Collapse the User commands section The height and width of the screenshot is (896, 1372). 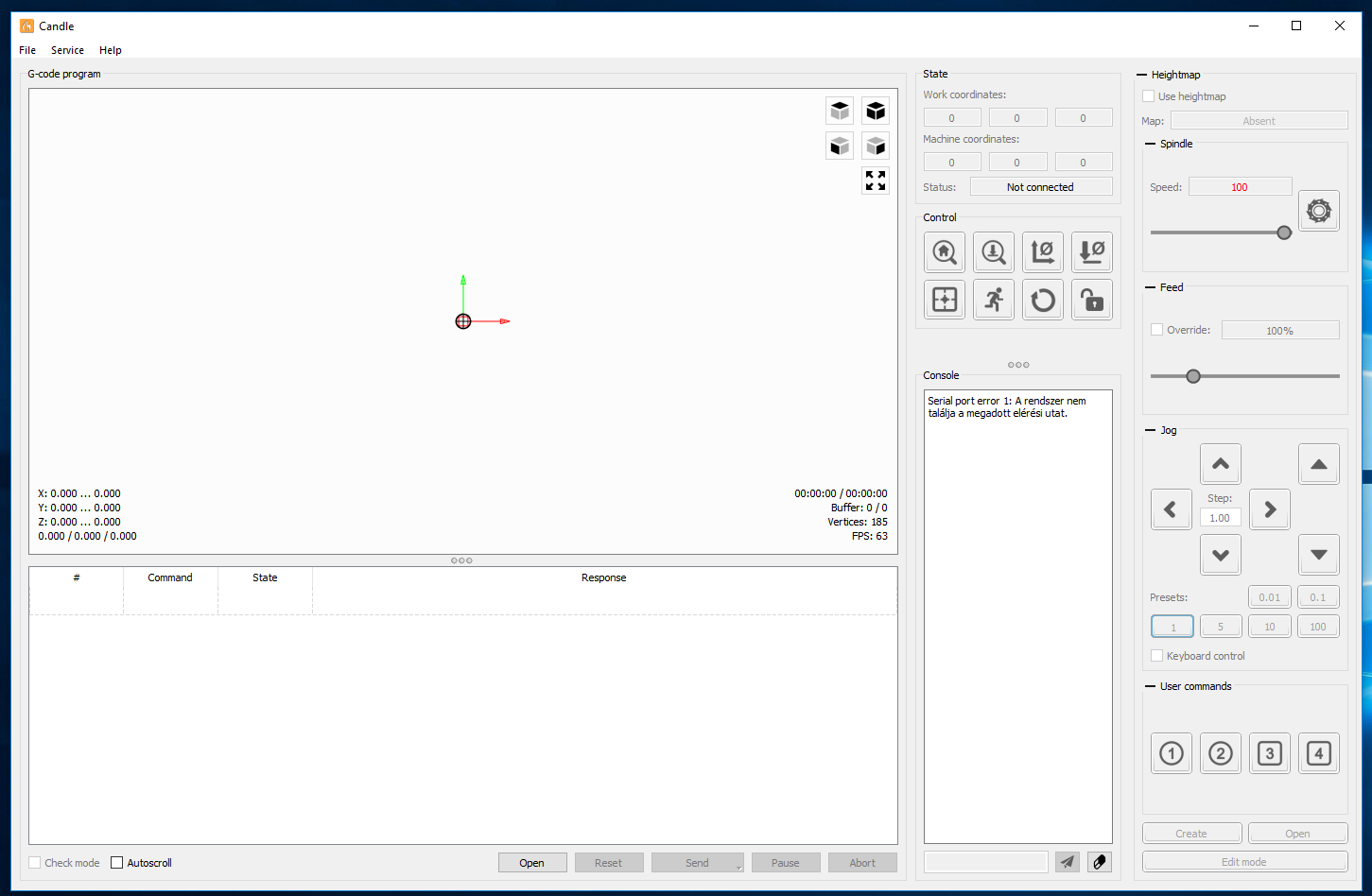coord(1150,686)
